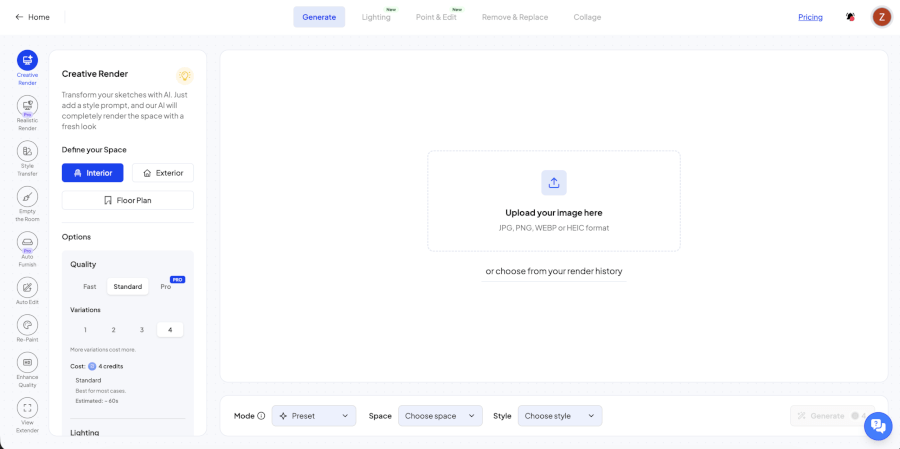Set variations to 1
The image size is (900, 449).
click(85, 330)
